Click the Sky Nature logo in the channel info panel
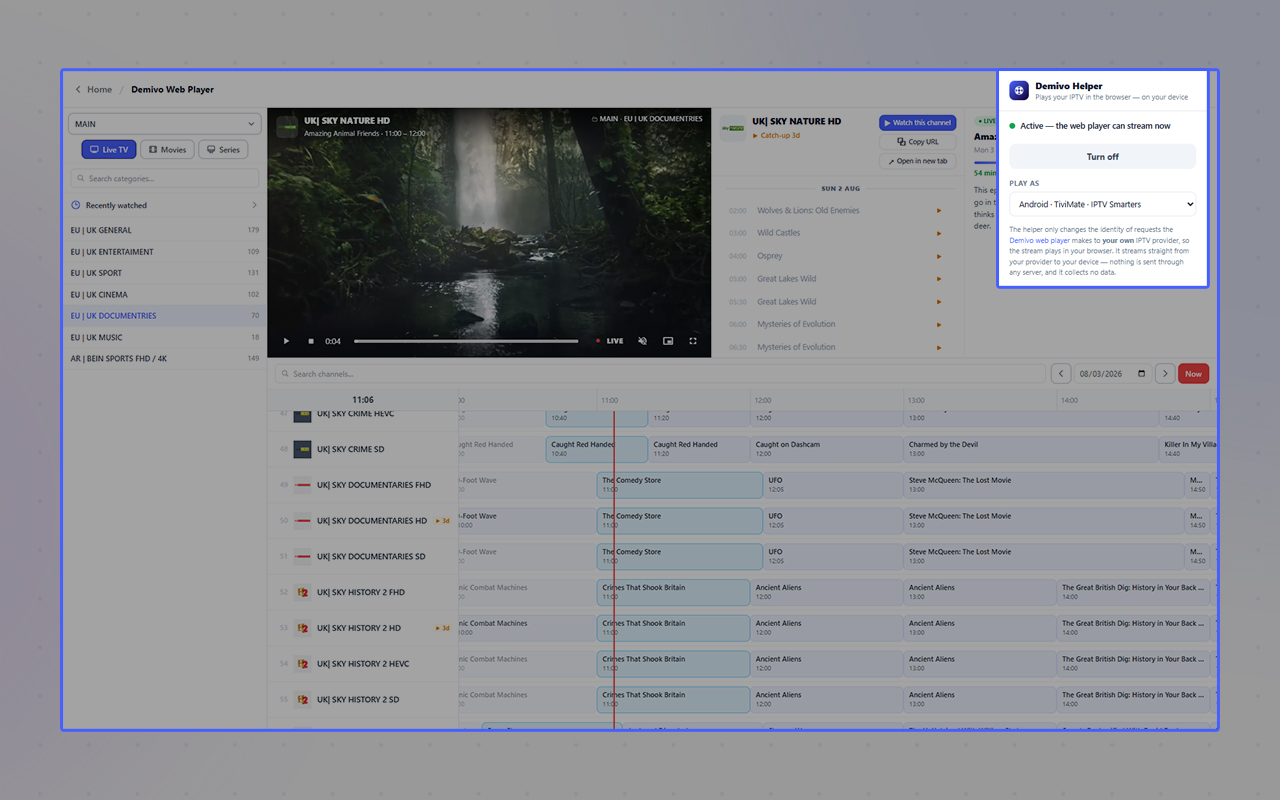The width and height of the screenshot is (1280, 800). coord(733,128)
